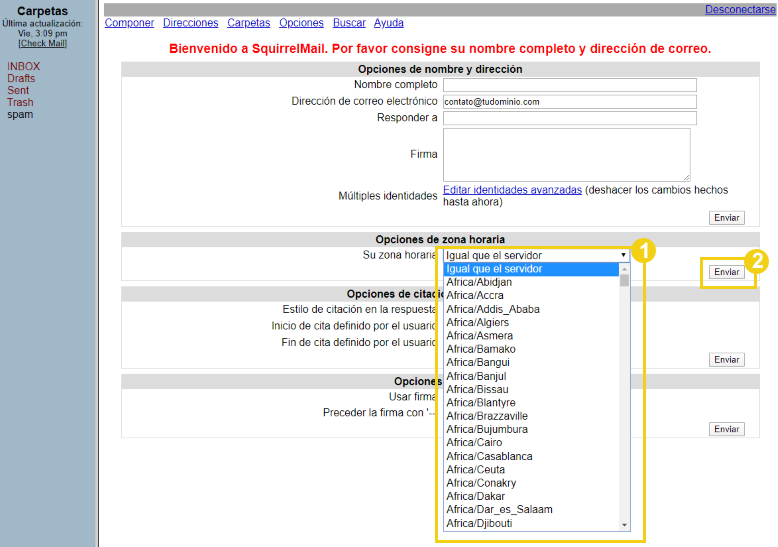Open Ayuda help link
Image resolution: width=778 pixels, height=547 pixels.
(x=389, y=23)
